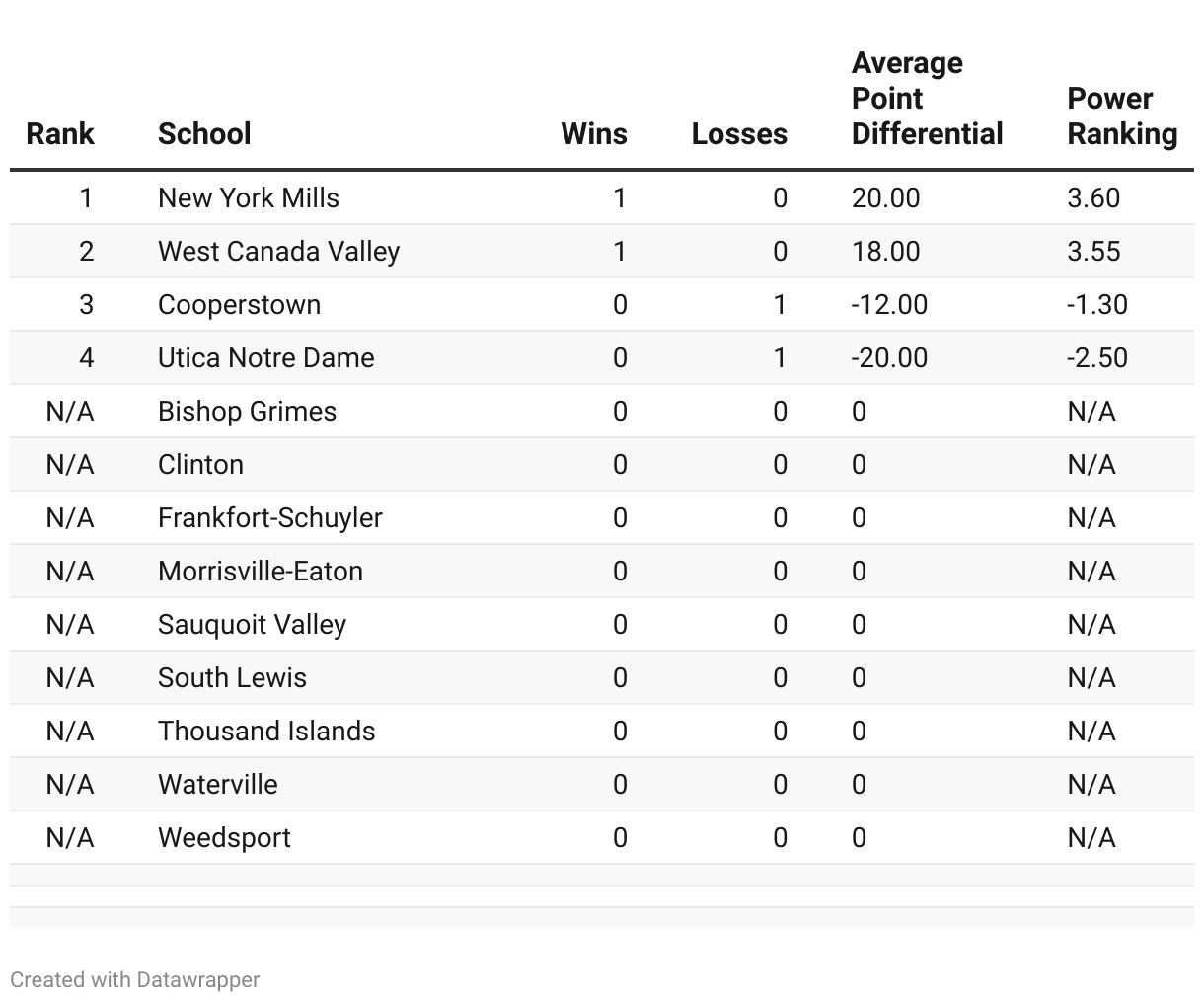Screen dimensions: 1204x1003
Task: Click the Wins column header
Action: coord(594,133)
